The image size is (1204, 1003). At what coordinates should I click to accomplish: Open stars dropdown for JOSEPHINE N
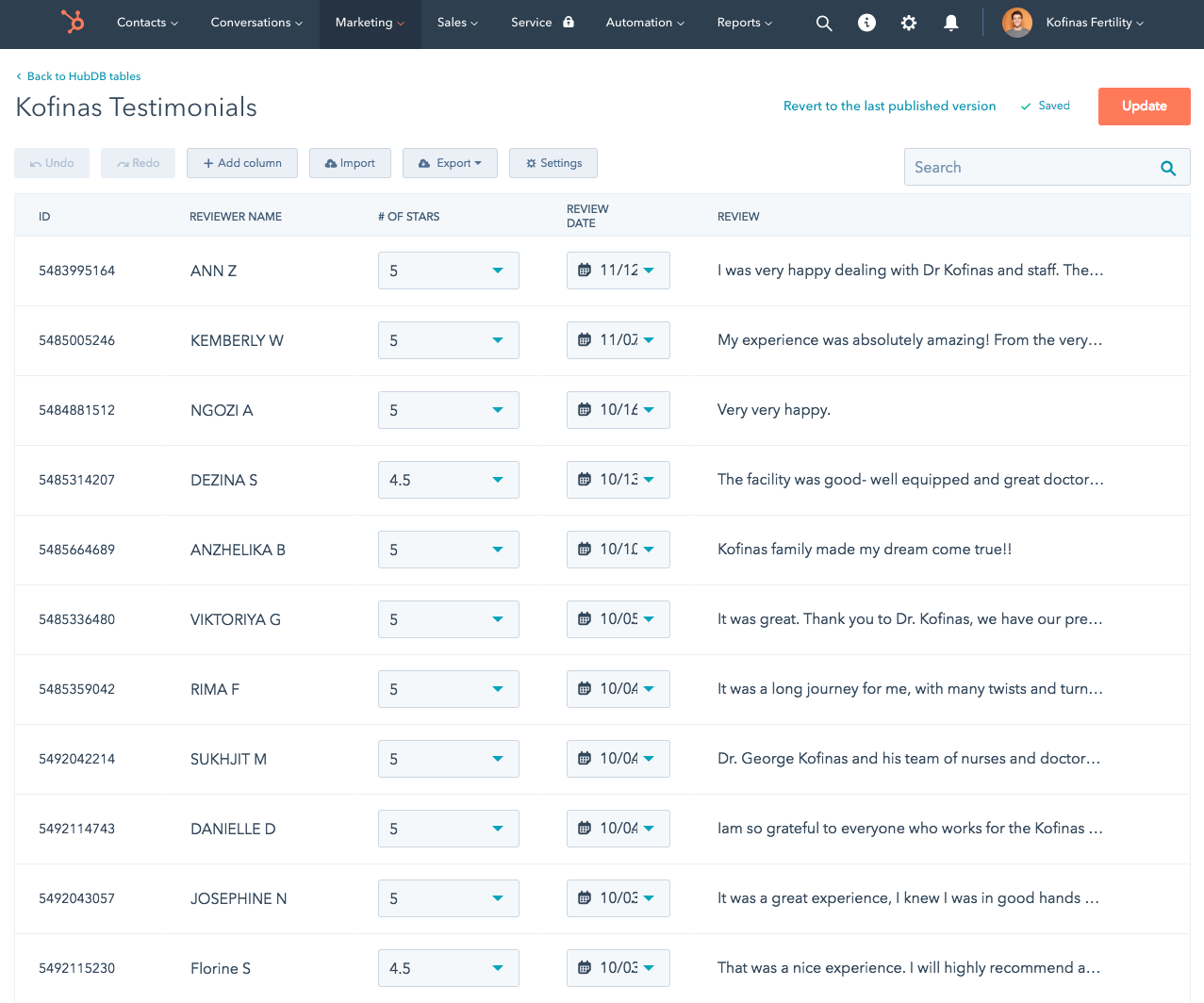(449, 898)
